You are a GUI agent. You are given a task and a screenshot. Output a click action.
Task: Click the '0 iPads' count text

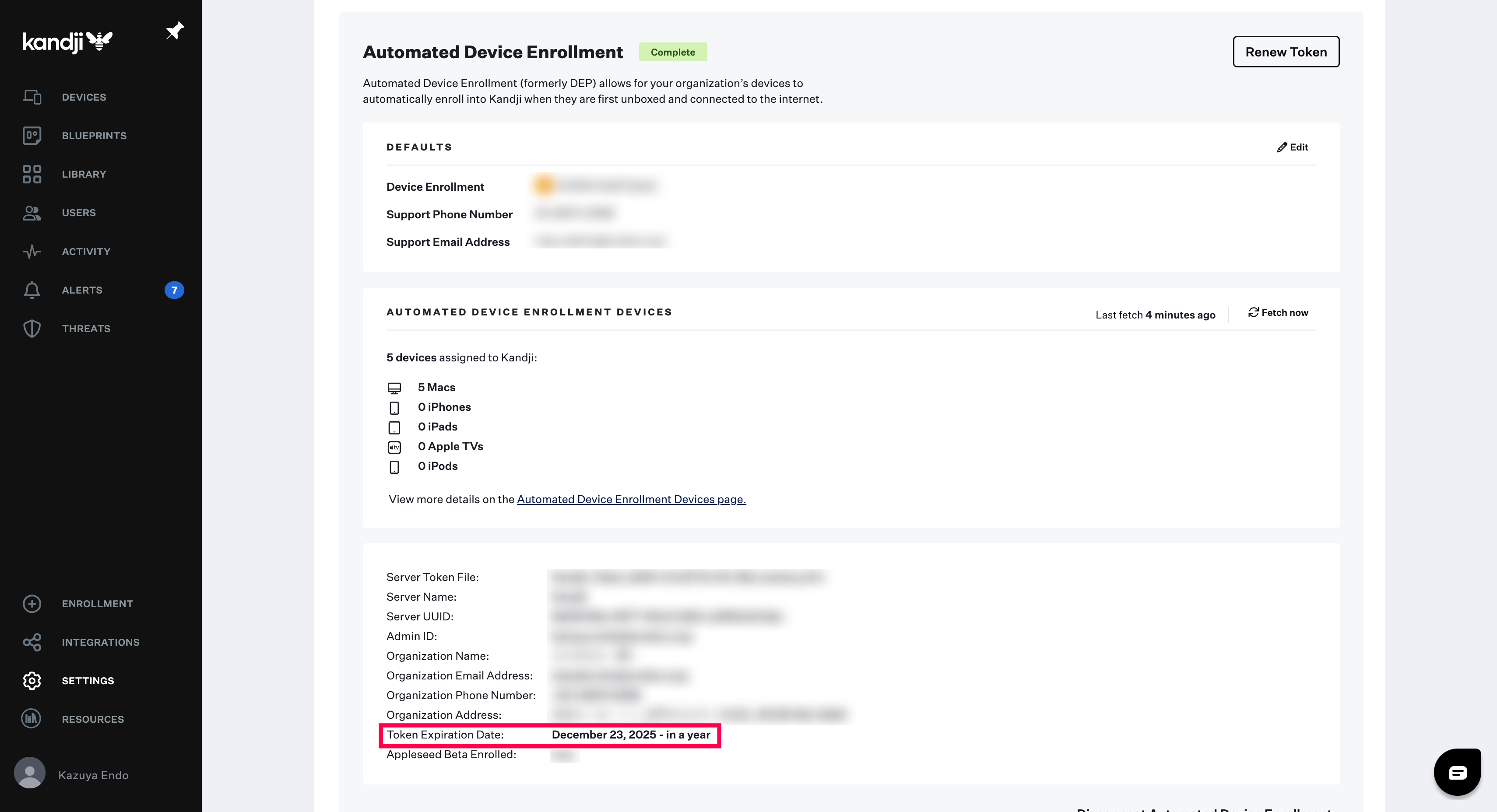click(438, 427)
